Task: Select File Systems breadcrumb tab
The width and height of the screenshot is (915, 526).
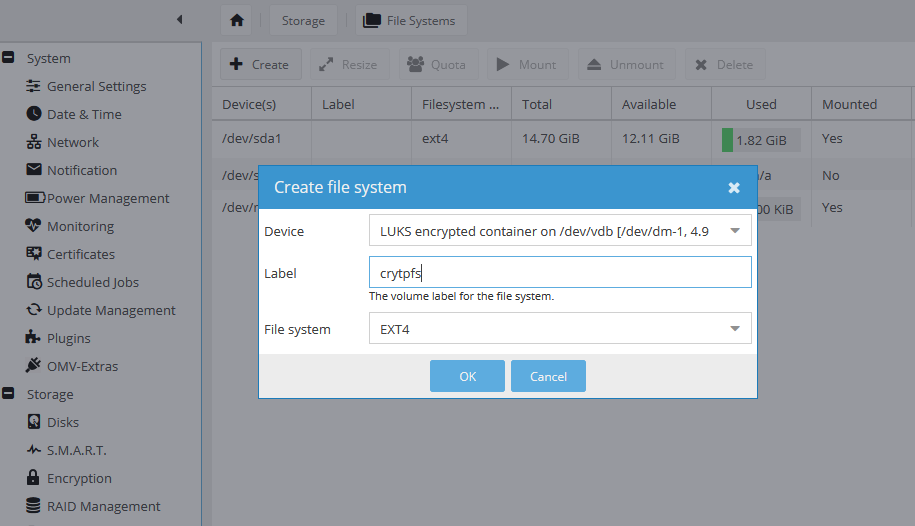Action: (409, 20)
